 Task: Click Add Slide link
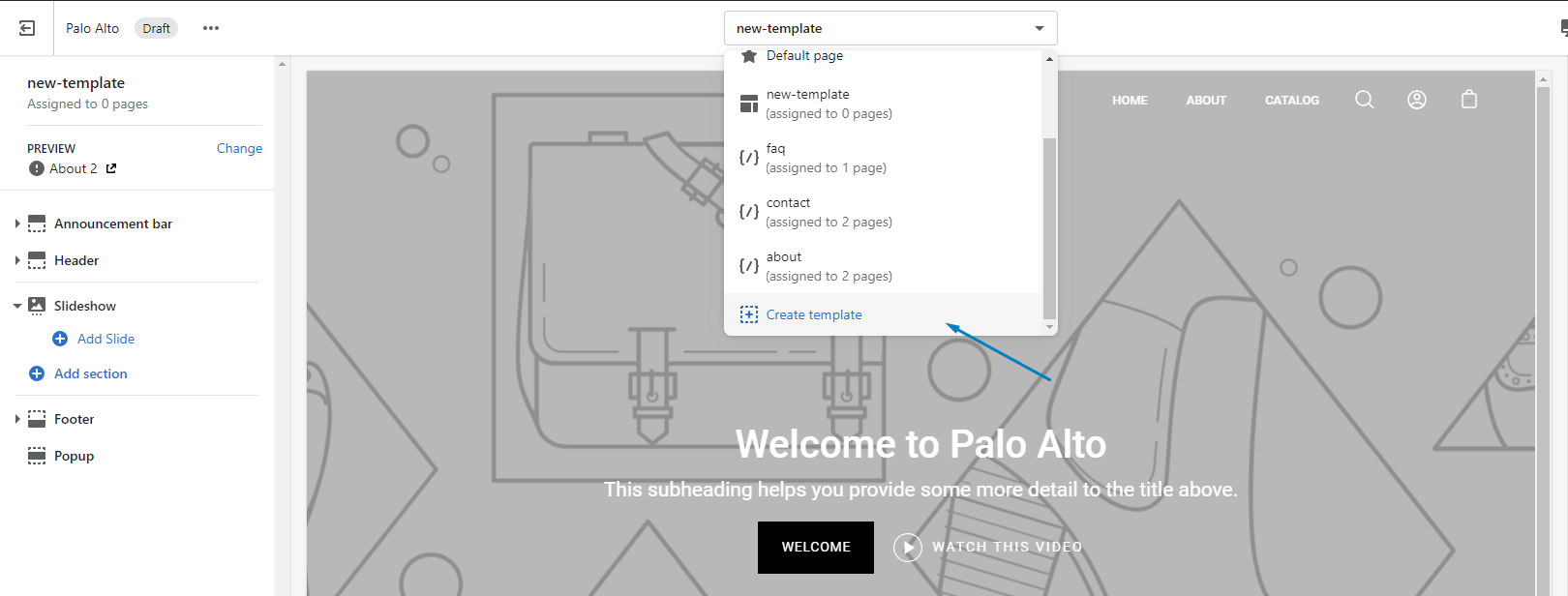click(x=106, y=339)
